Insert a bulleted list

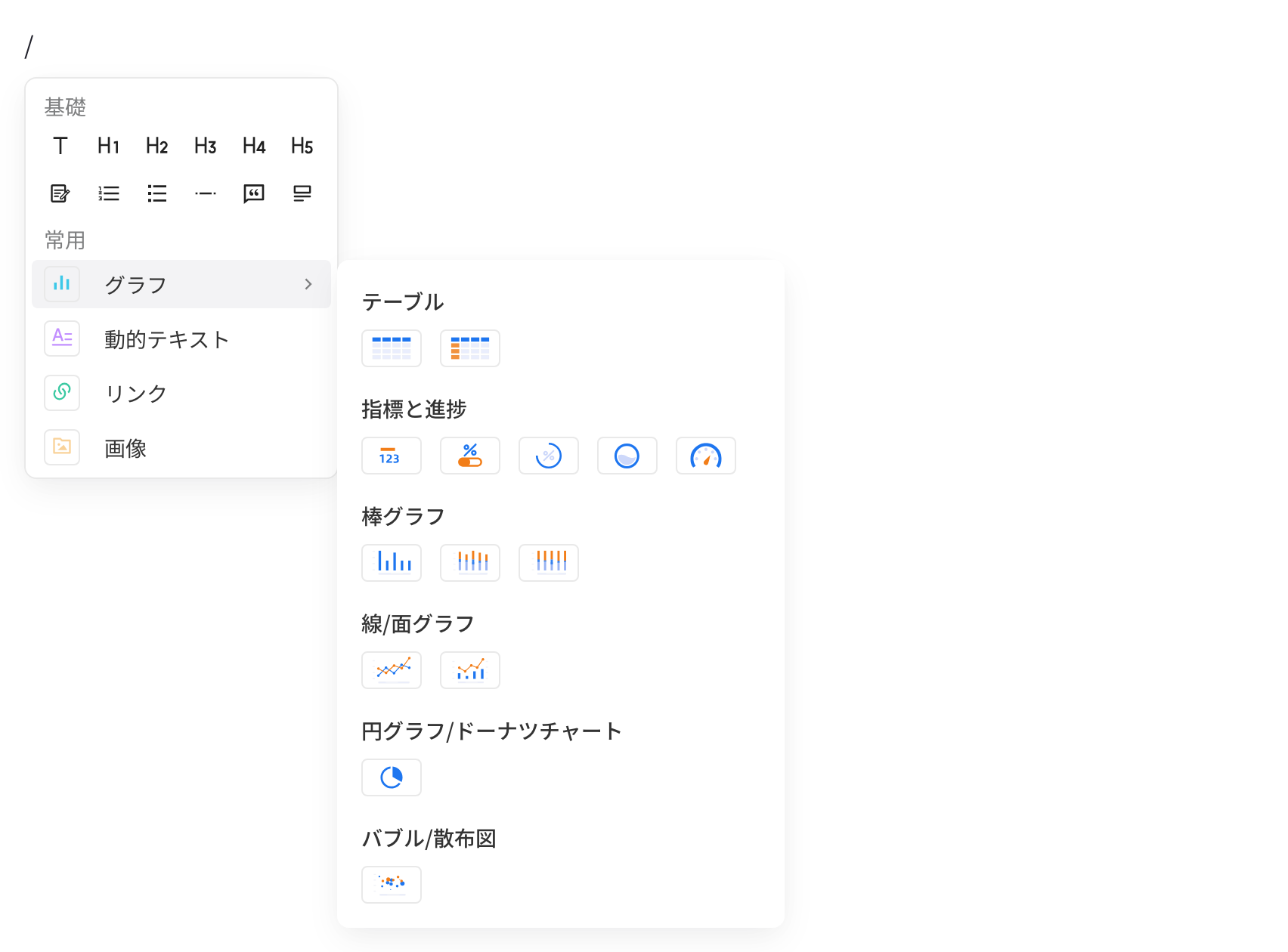[x=157, y=193]
